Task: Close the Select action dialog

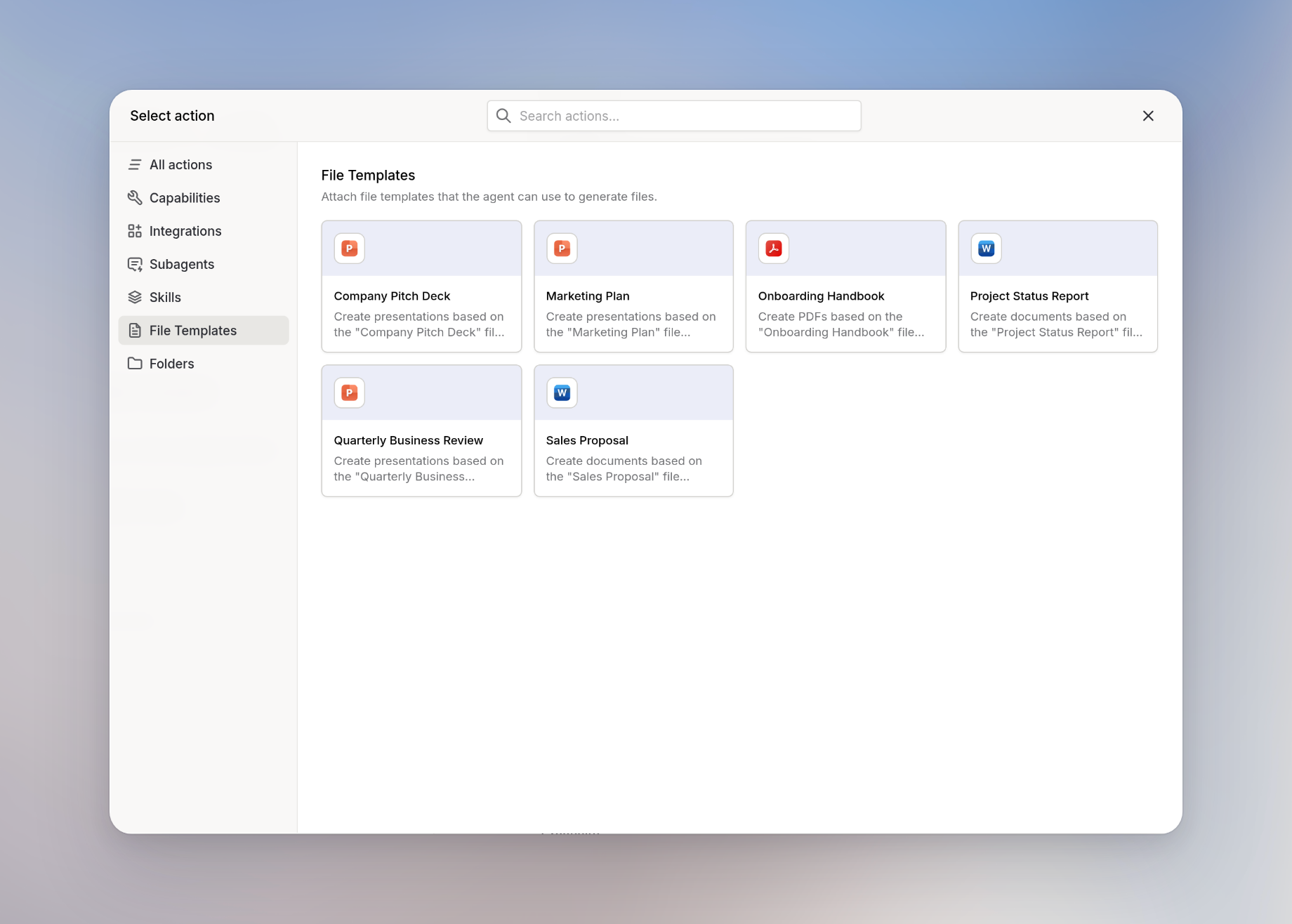Action: pyautogui.click(x=1148, y=116)
